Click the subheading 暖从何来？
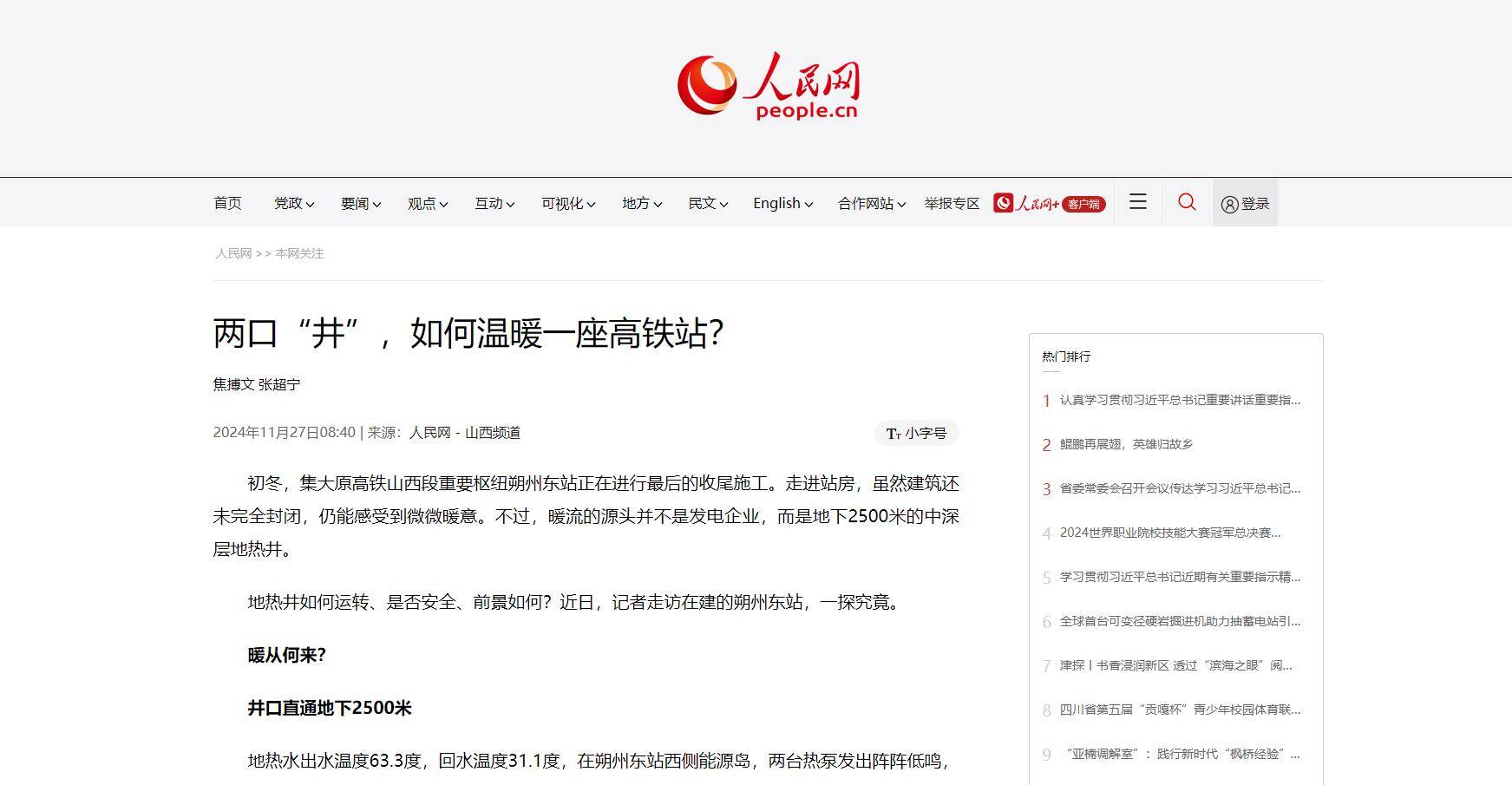The image size is (1512, 785). (287, 655)
